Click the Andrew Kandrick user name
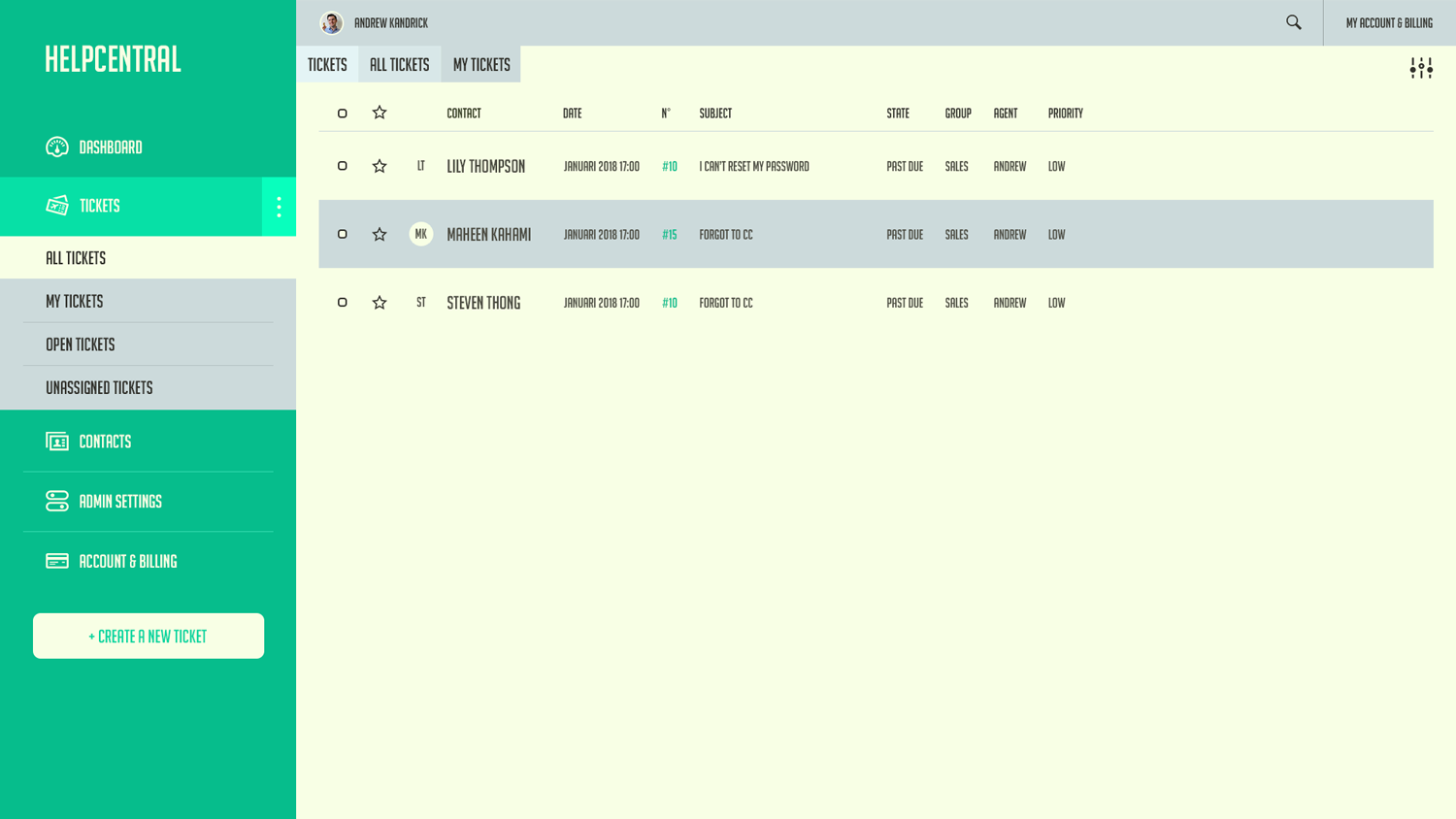Viewport: 1456px width, 819px height. (391, 22)
